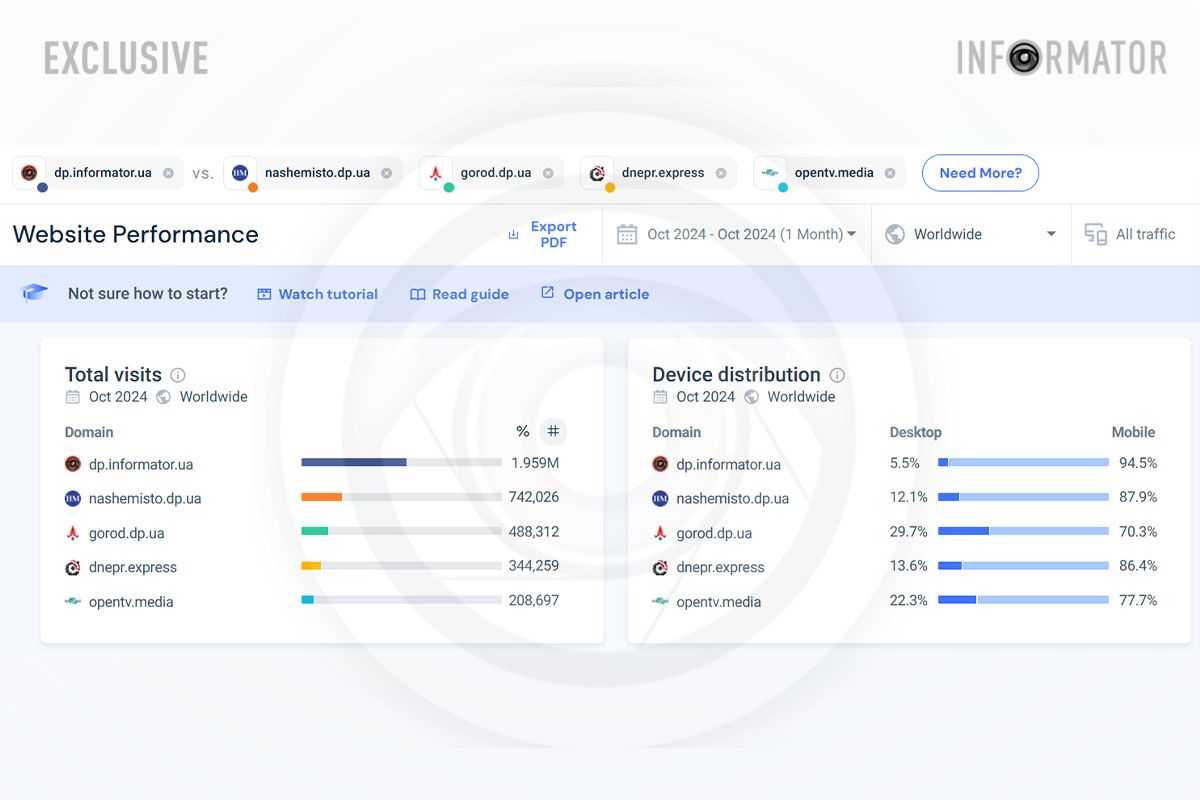The width and height of the screenshot is (1200, 800).
Task: Export the report as PDF
Action: (543, 234)
